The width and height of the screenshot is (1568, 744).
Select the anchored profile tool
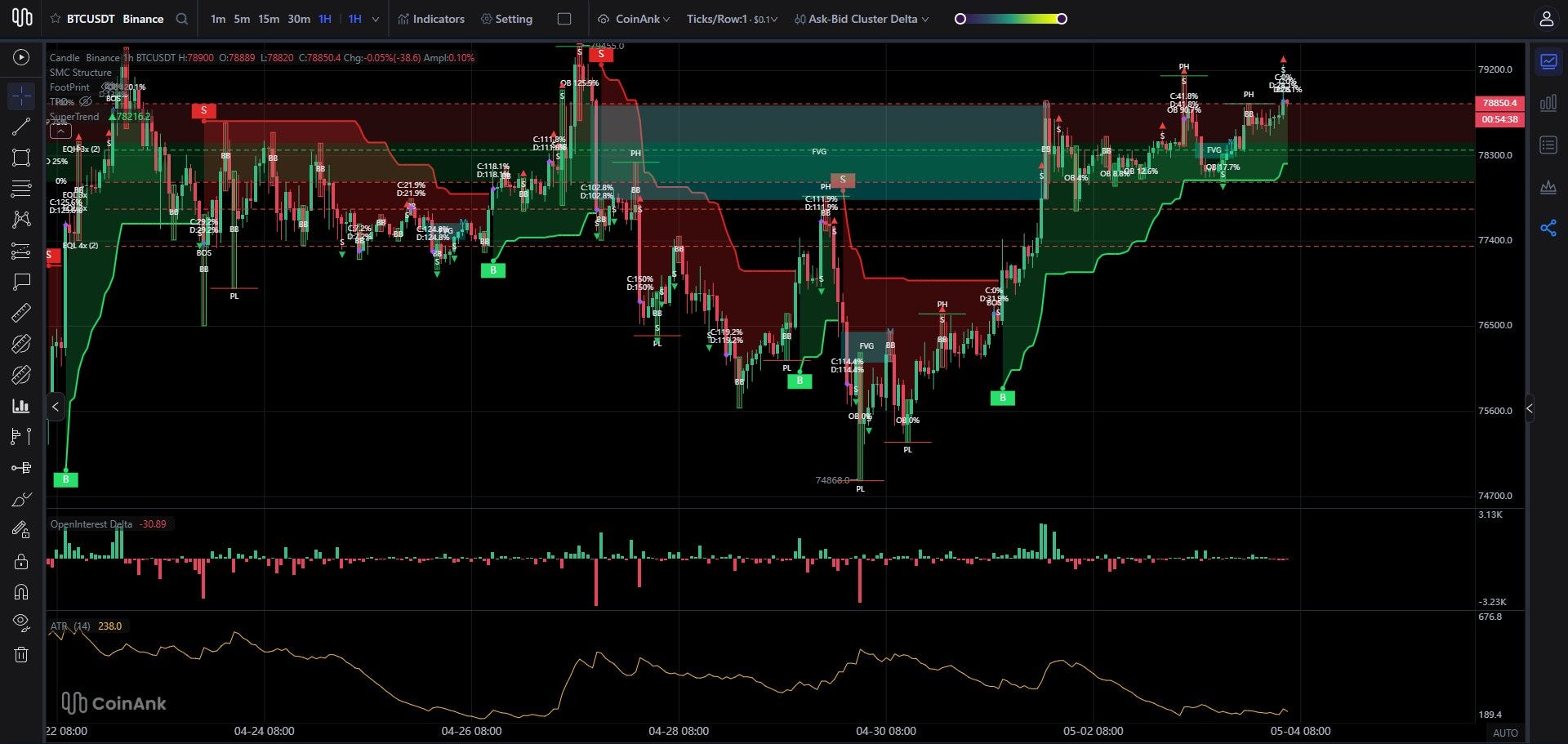21,468
